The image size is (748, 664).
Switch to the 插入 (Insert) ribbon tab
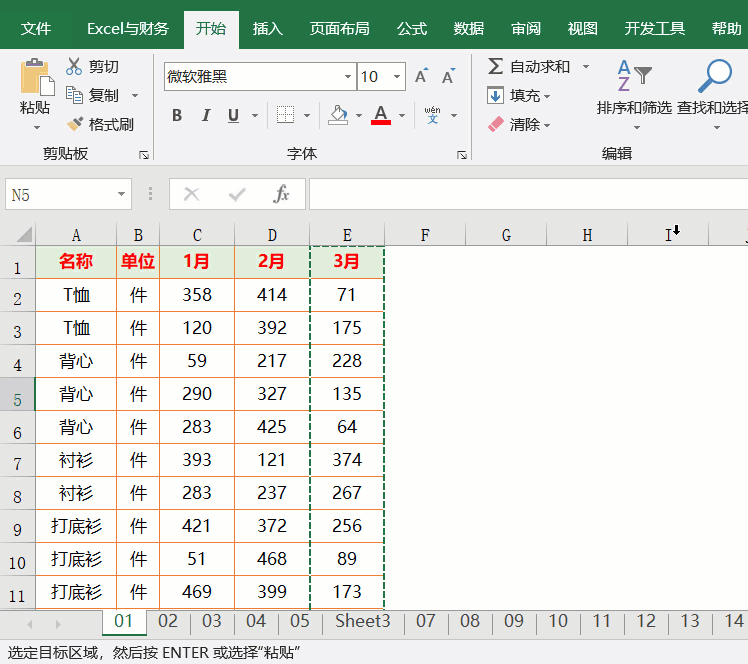click(268, 29)
